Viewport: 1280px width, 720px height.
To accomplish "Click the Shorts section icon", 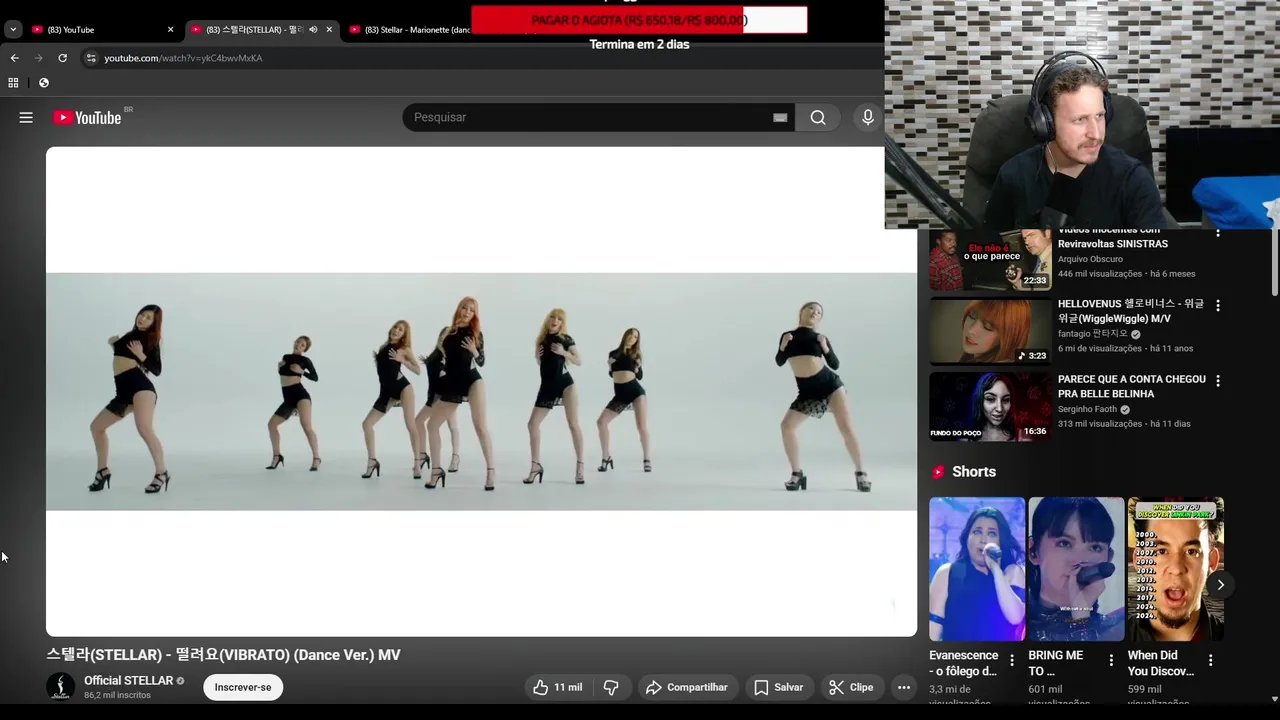I will point(938,472).
